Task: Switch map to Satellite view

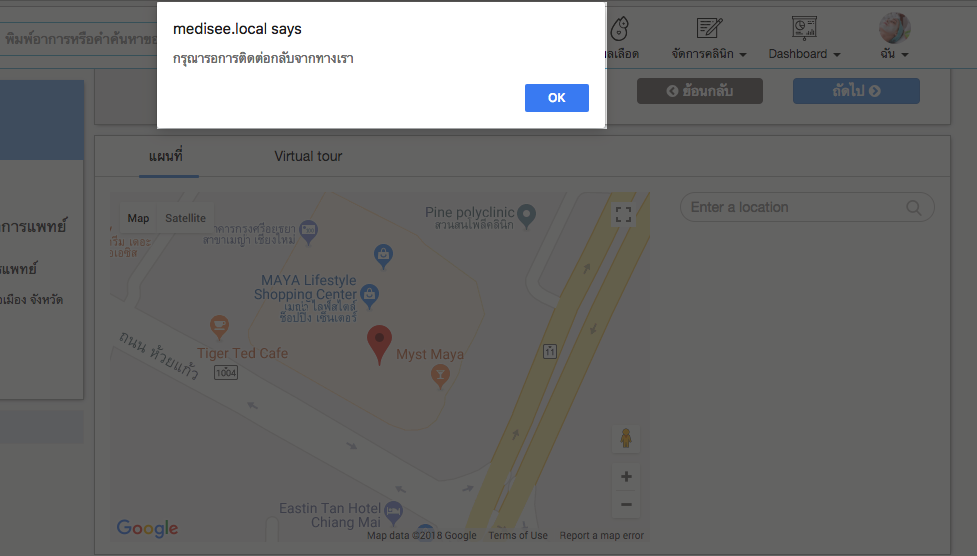Action: pyautogui.click(x=185, y=218)
